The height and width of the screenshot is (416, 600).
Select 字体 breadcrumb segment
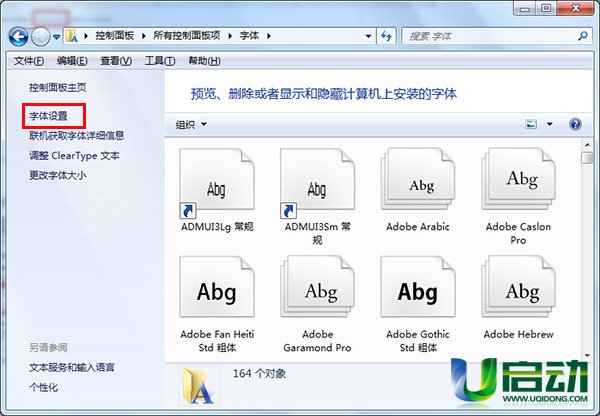(x=249, y=36)
